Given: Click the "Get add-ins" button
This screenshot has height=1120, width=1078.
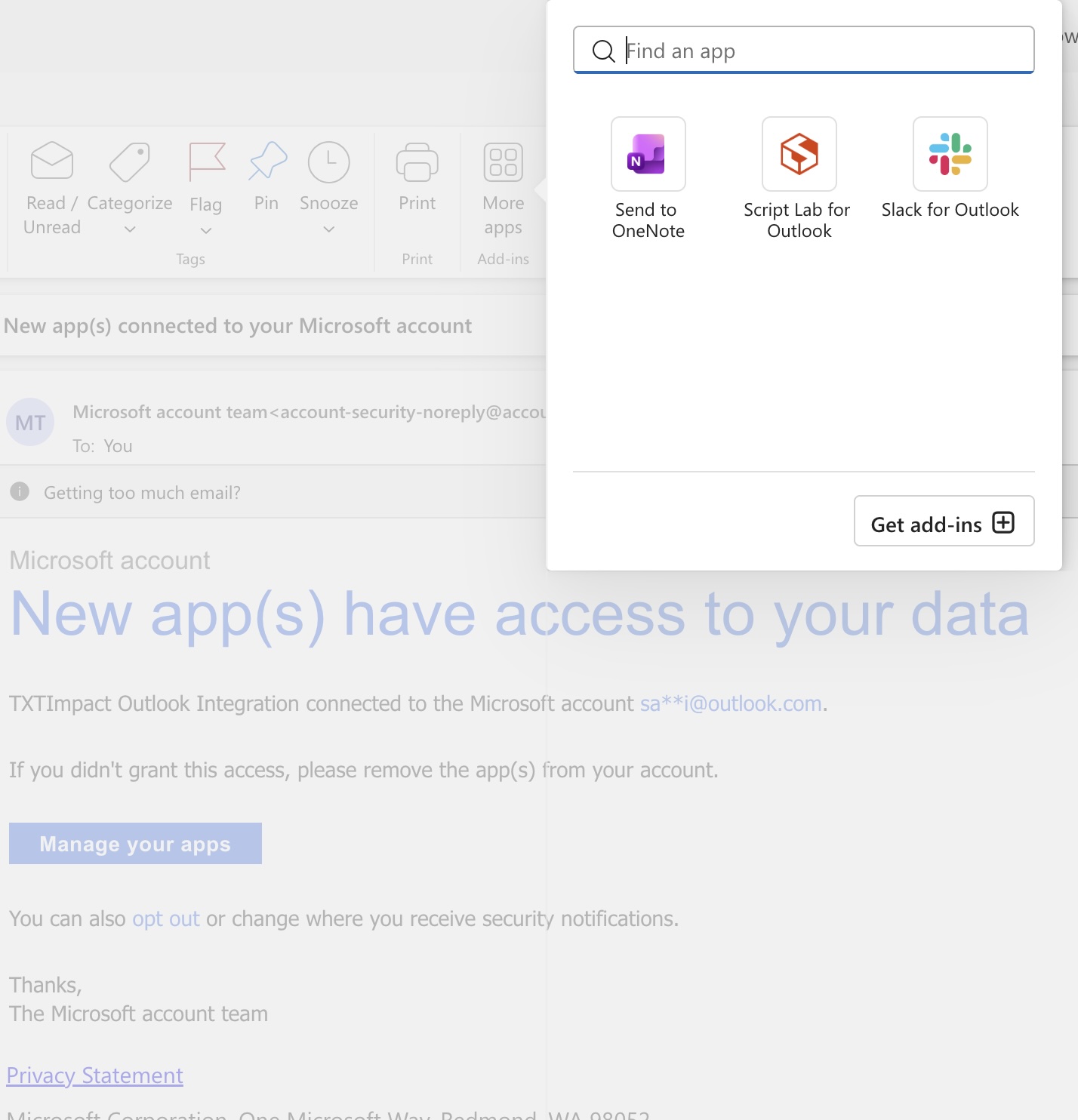Looking at the screenshot, I should tap(943, 522).
